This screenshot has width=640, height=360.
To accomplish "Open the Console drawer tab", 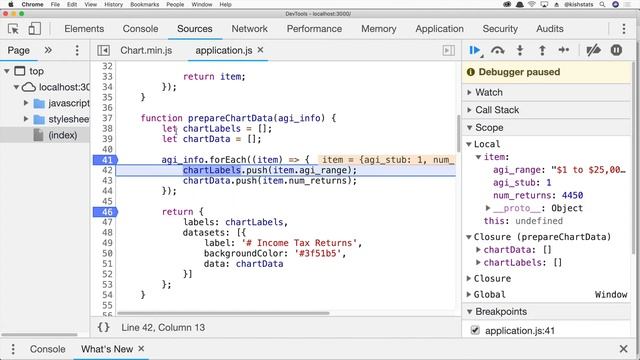I will click(x=47, y=349).
